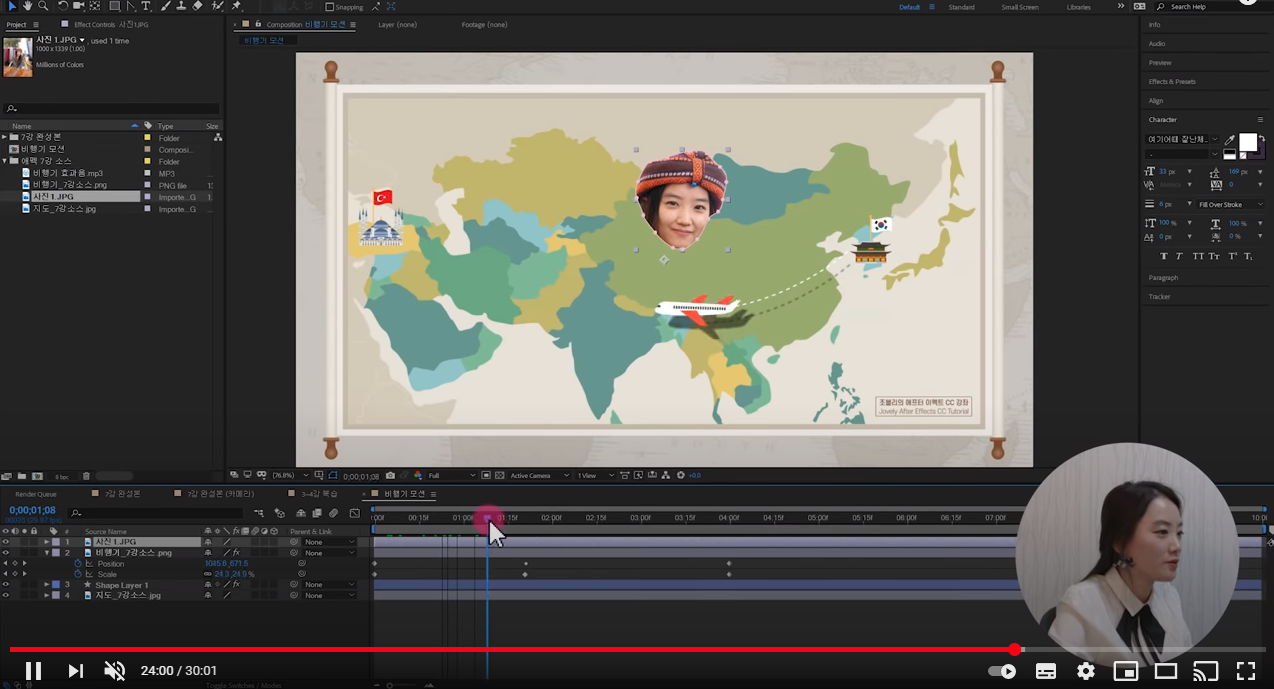The height and width of the screenshot is (689, 1274).
Task: Click the delete trash icon in Project panel
Action: pos(86,476)
